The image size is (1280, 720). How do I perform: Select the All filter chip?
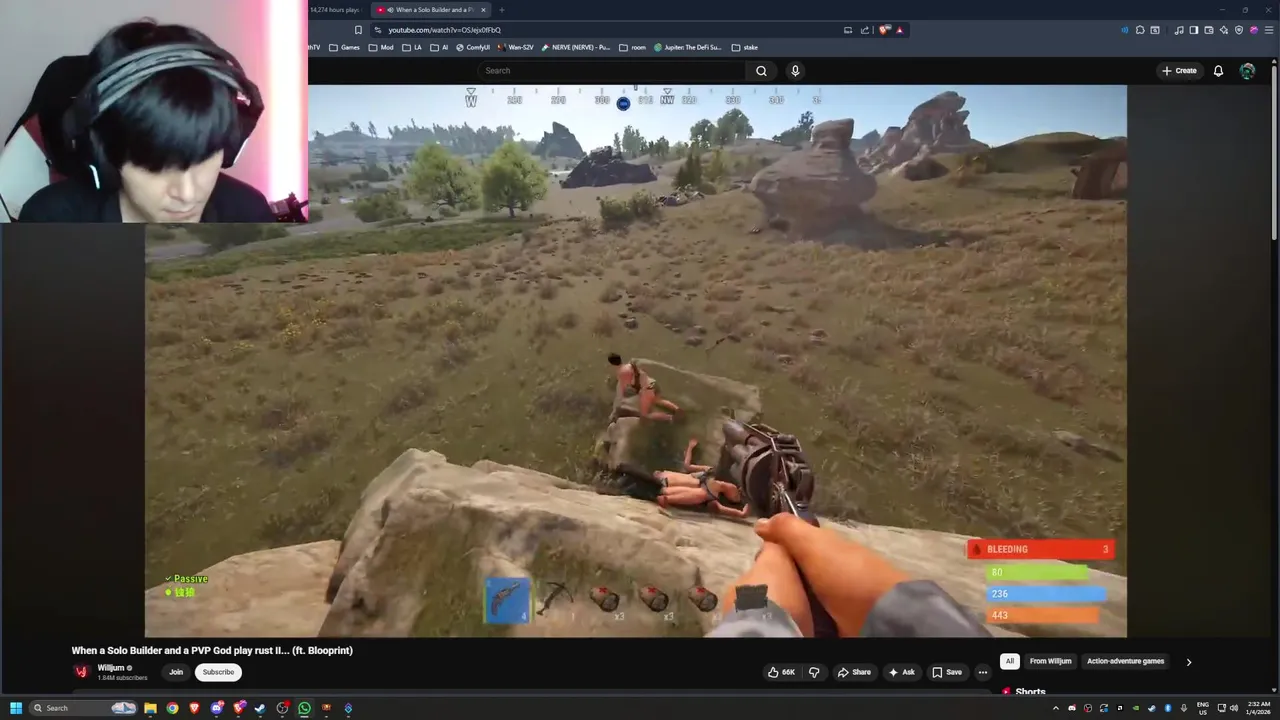[1010, 661]
